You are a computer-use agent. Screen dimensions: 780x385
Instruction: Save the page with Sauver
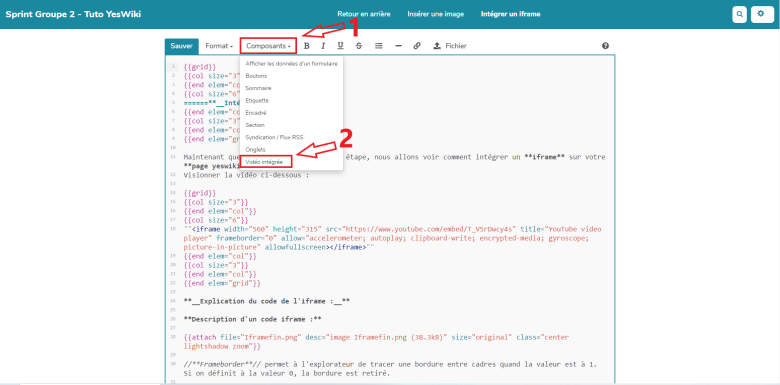click(182, 46)
